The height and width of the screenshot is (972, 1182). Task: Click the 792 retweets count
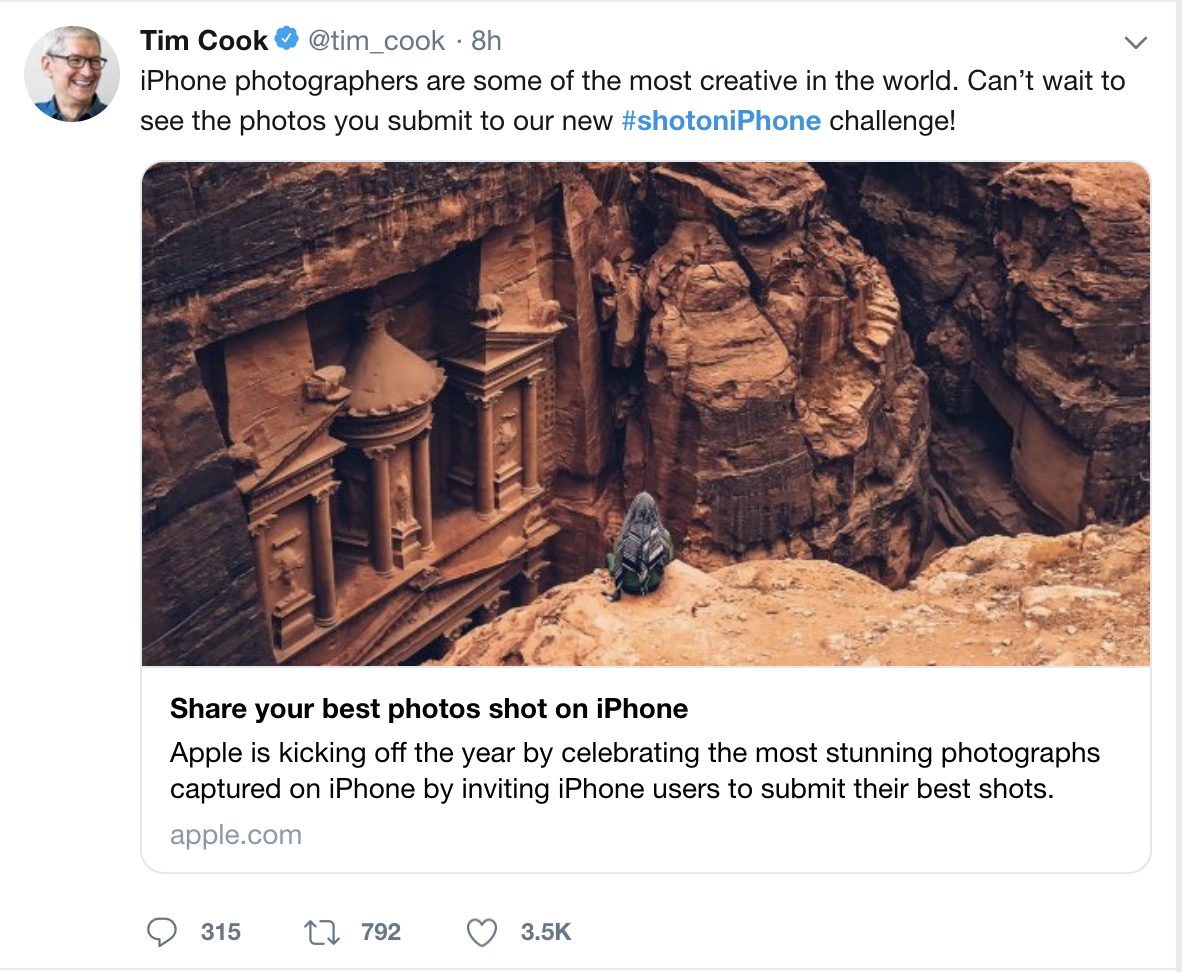point(381,933)
